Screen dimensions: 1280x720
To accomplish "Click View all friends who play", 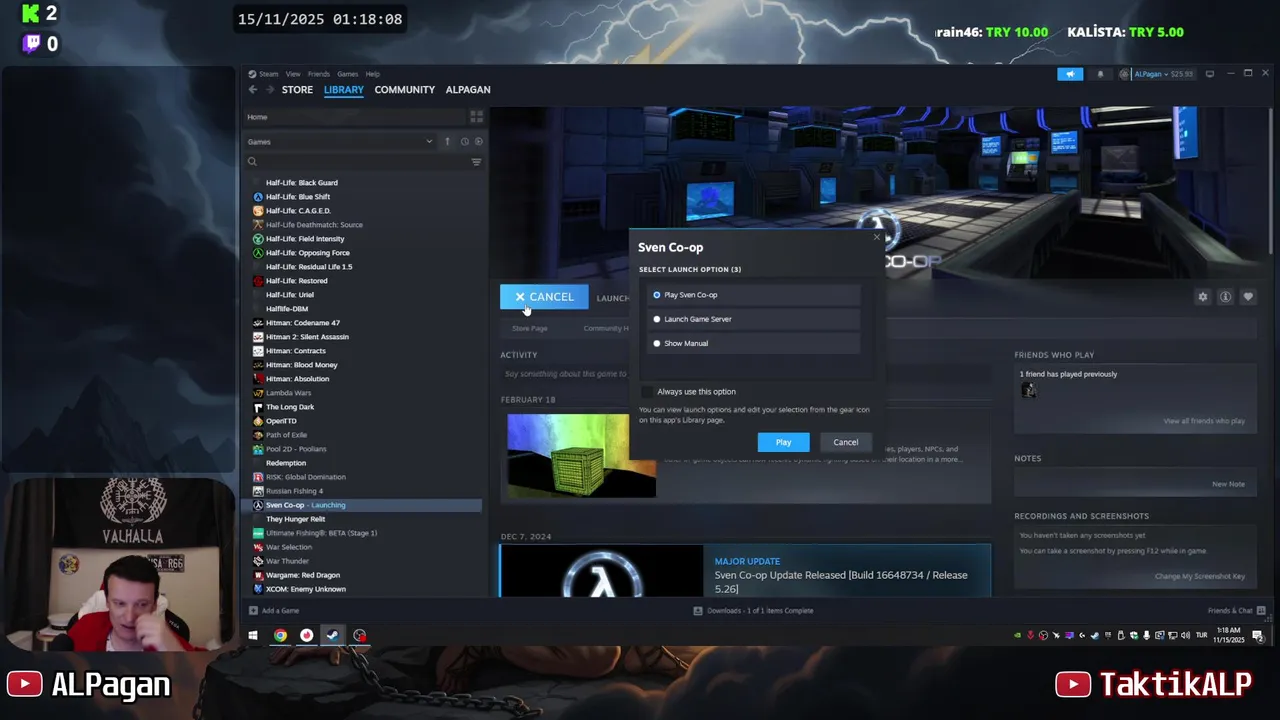I will pos(1204,421).
